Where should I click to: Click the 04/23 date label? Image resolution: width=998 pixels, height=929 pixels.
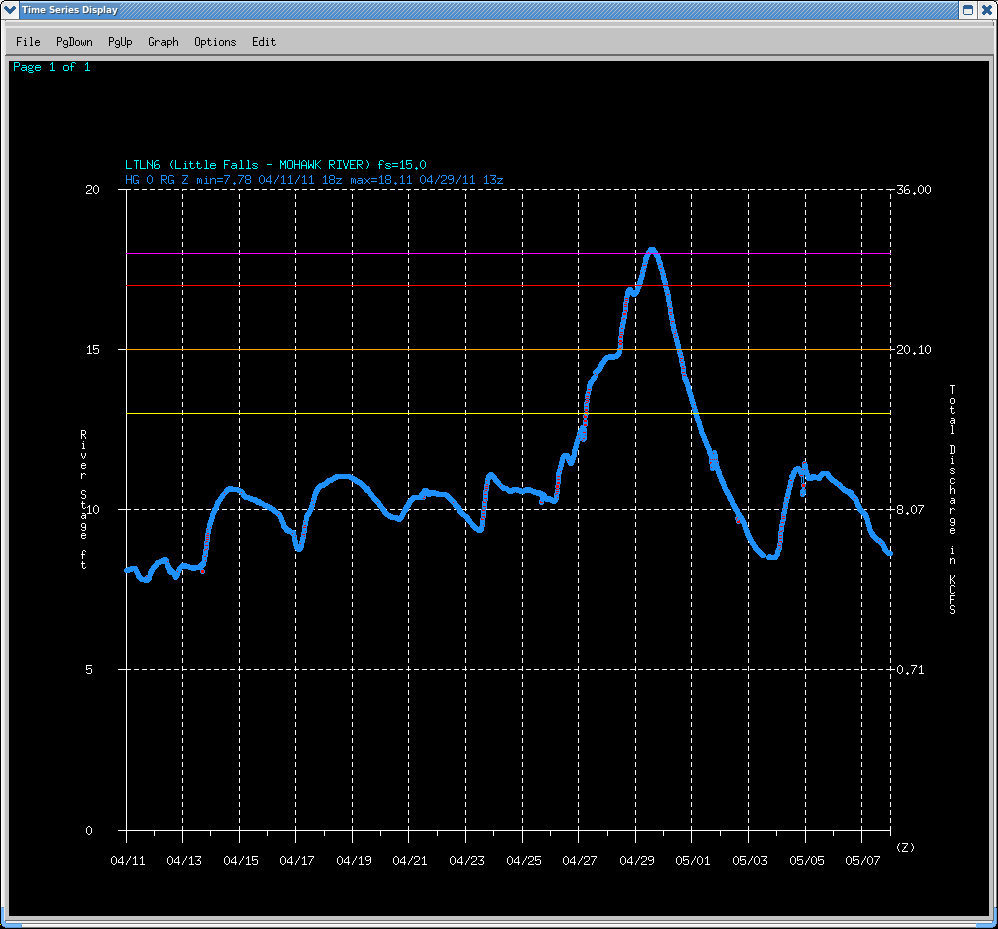(467, 861)
